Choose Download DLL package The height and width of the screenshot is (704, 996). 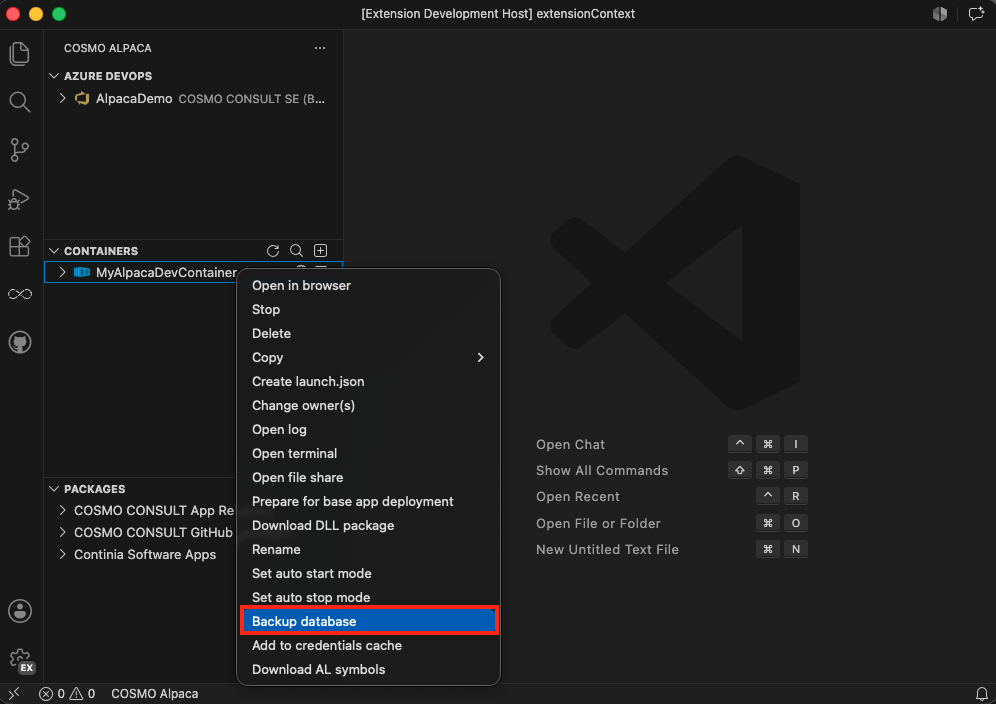click(x=369, y=525)
